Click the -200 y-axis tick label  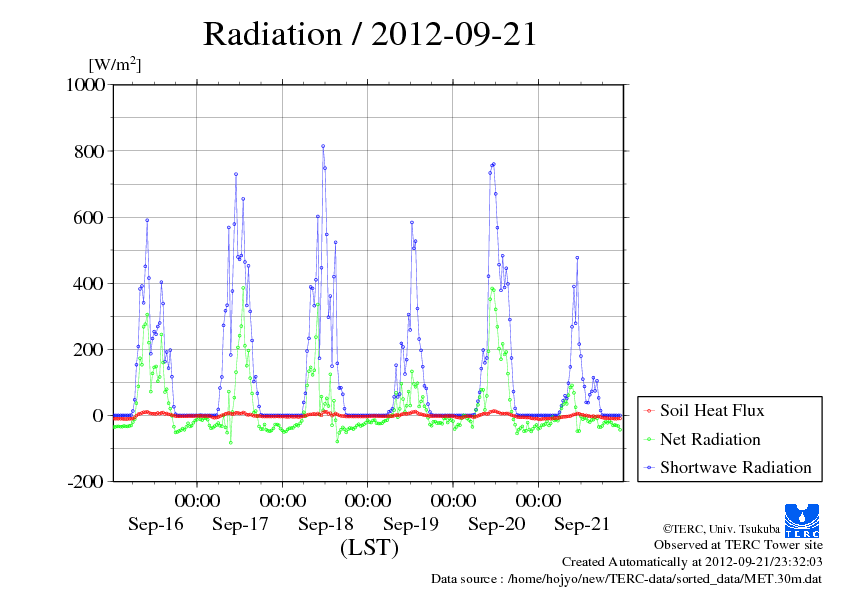point(86,482)
